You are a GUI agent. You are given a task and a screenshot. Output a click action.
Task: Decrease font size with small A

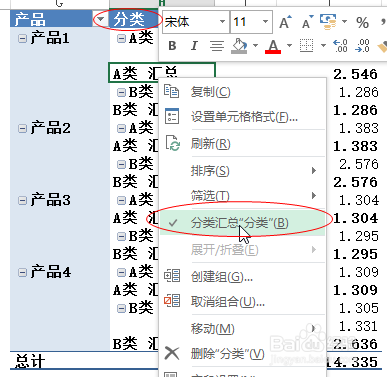click(307, 22)
